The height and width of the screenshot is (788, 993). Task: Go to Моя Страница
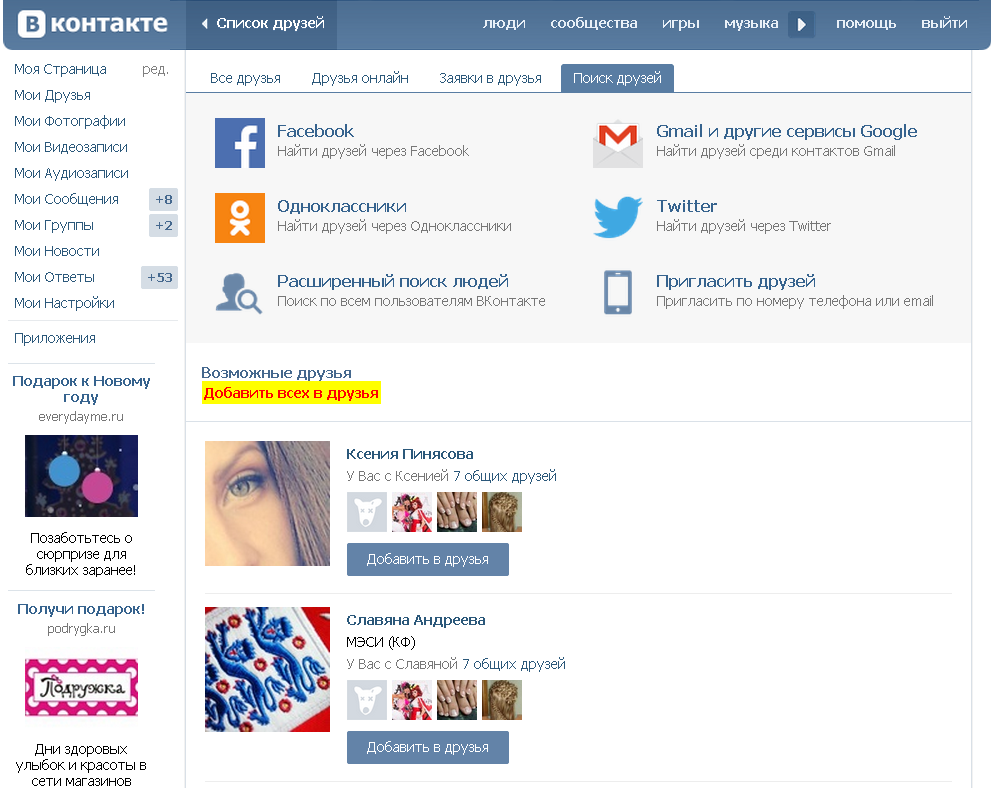60,69
